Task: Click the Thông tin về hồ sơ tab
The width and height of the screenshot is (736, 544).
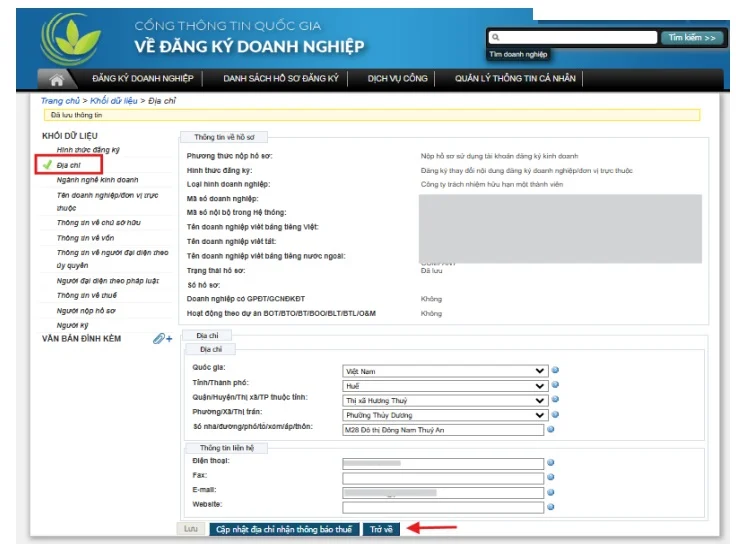Action: click(224, 137)
